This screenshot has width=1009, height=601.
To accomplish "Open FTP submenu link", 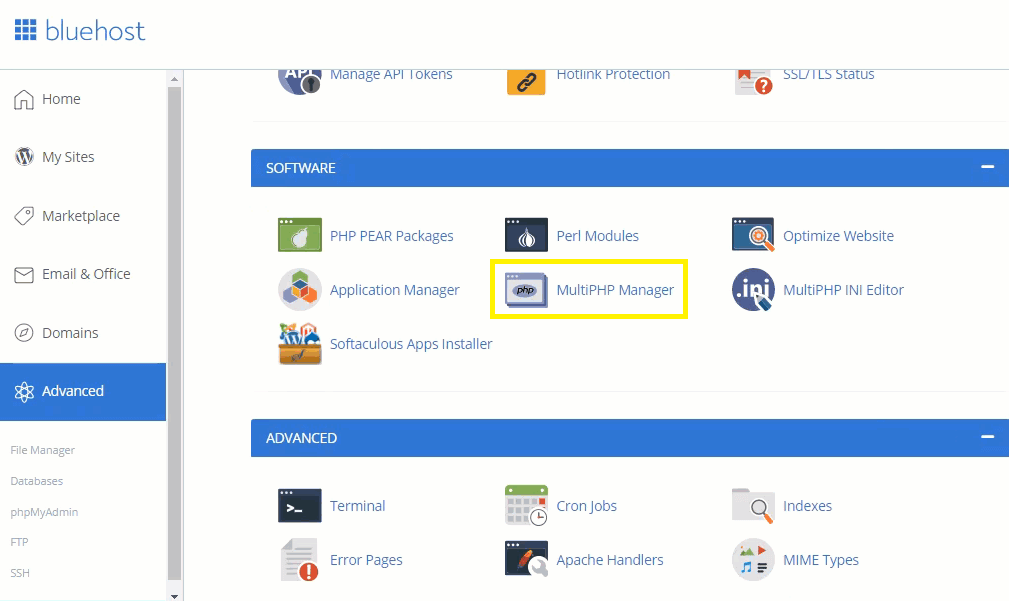I will [19, 542].
